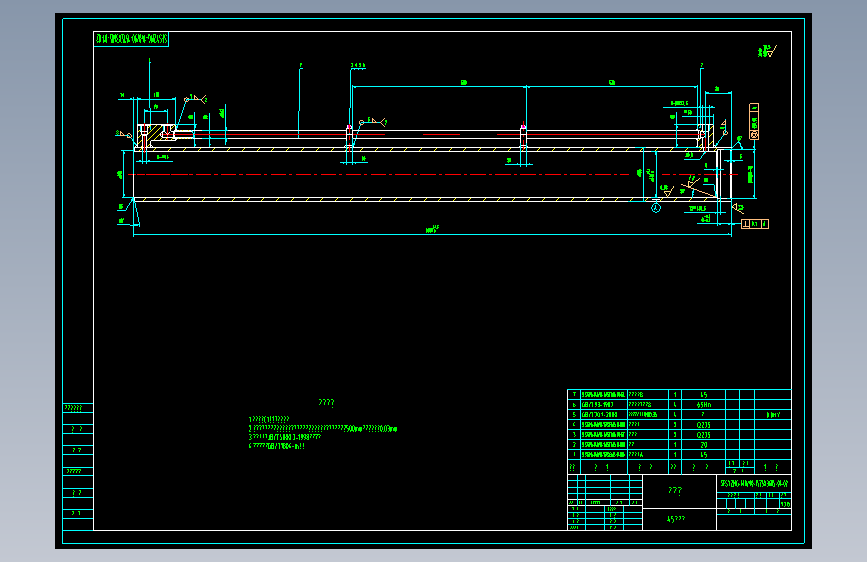The width and height of the screenshot is (867, 562).
Task: Select the ??? part name cell in the title block
Action: pyautogui.click(x=680, y=491)
